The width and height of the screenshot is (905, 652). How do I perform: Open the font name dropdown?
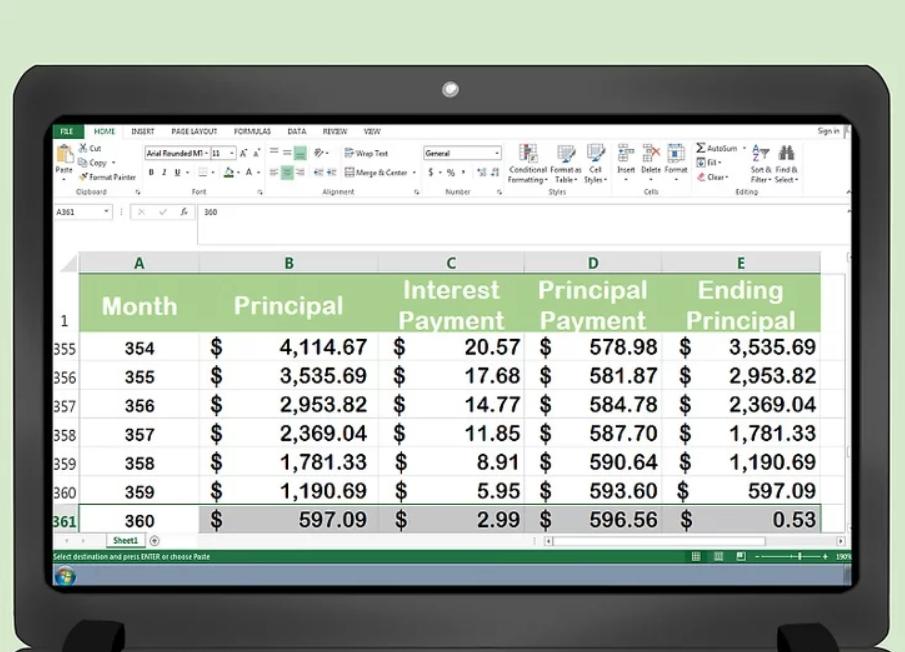(x=206, y=153)
